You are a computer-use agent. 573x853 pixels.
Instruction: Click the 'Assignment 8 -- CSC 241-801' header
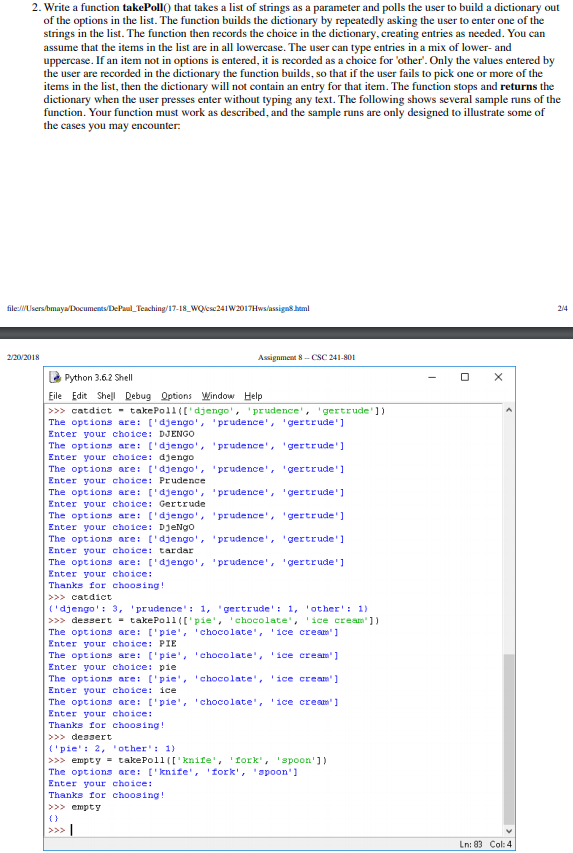click(x=306, y=357)
